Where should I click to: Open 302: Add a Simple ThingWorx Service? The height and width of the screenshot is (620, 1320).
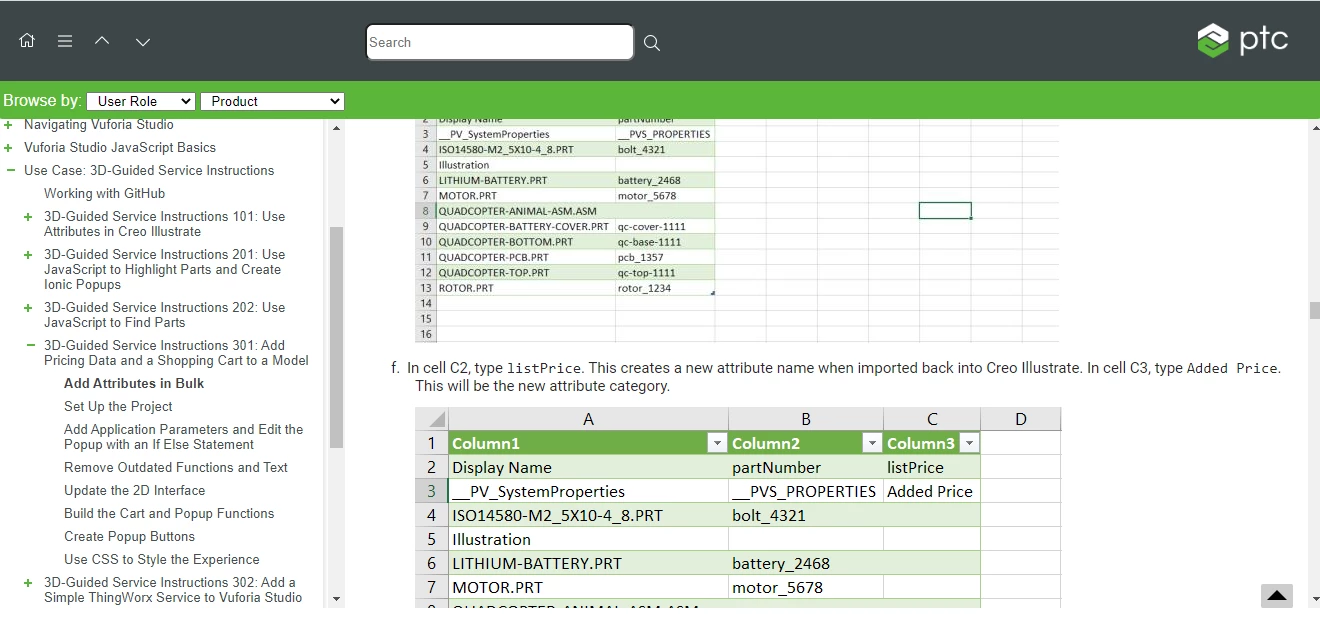pos(173,590)
